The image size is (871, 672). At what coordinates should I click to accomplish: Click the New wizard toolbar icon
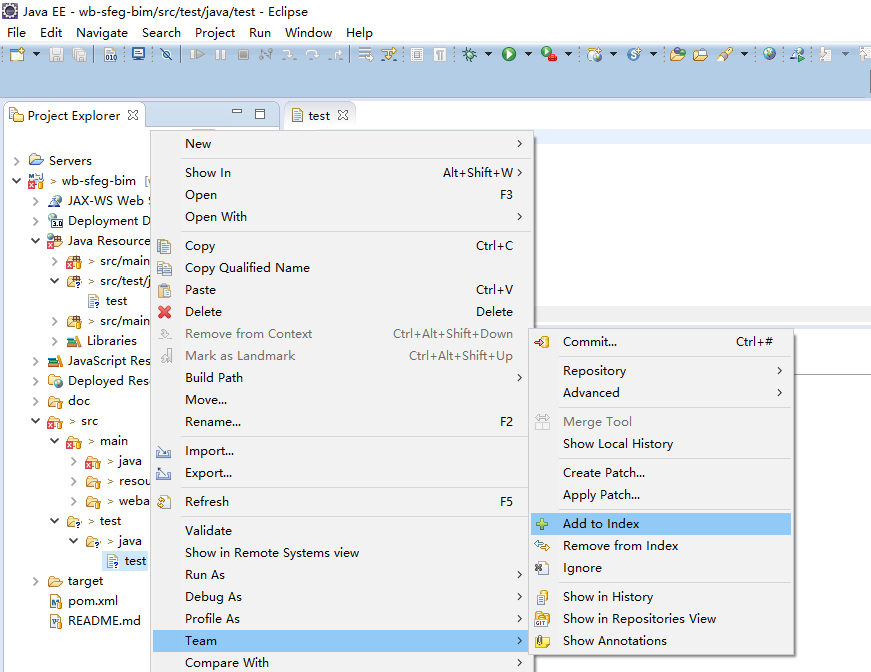[17, 54]
